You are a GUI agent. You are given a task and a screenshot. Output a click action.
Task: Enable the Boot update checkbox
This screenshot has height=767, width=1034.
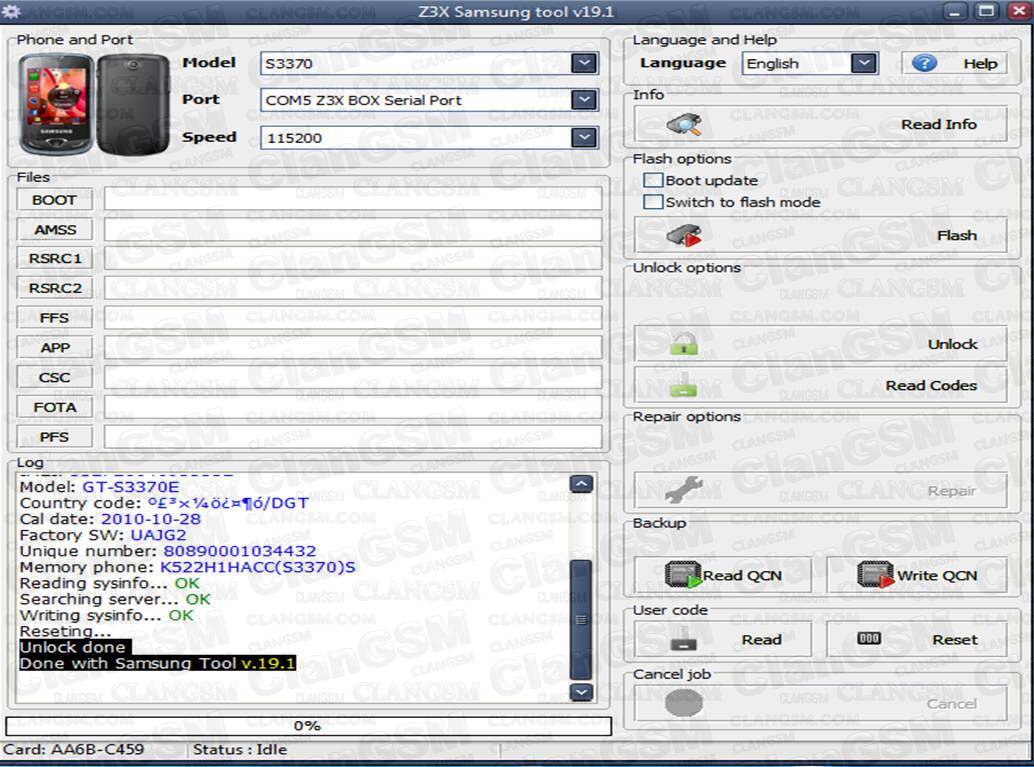(x=653, y=180)
